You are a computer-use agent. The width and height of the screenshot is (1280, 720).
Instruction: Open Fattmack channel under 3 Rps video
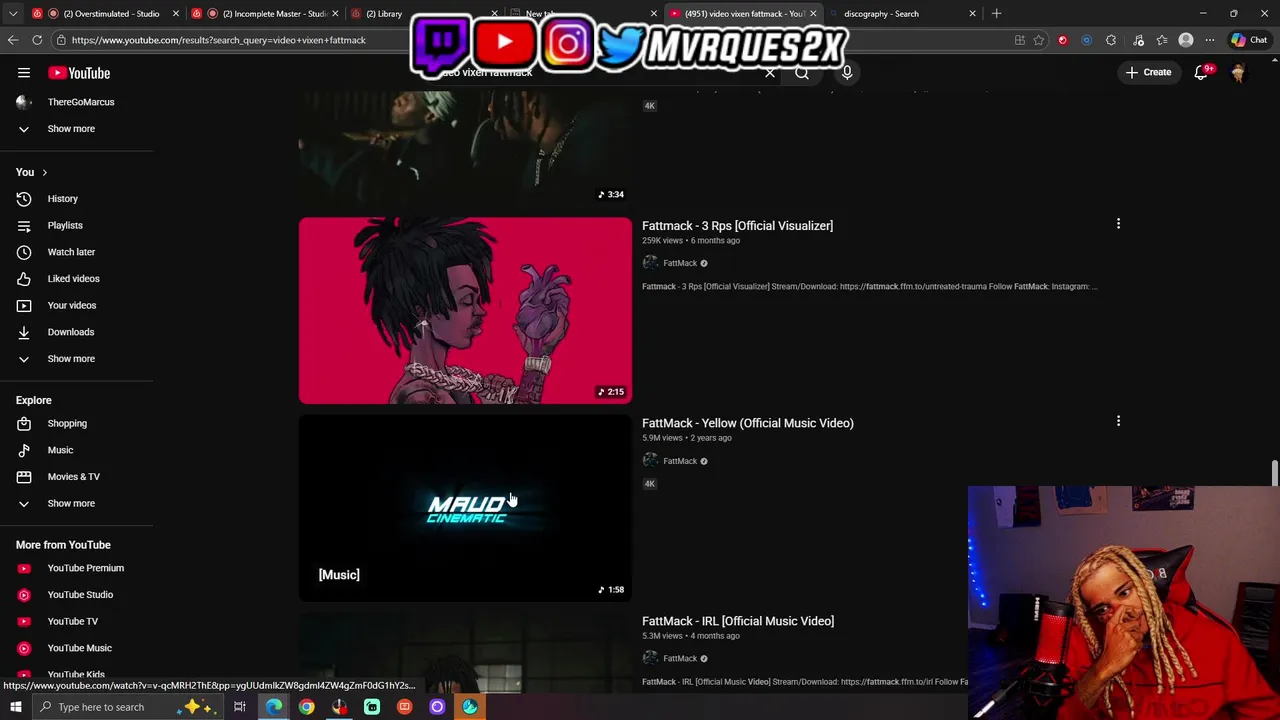(680, 263)
